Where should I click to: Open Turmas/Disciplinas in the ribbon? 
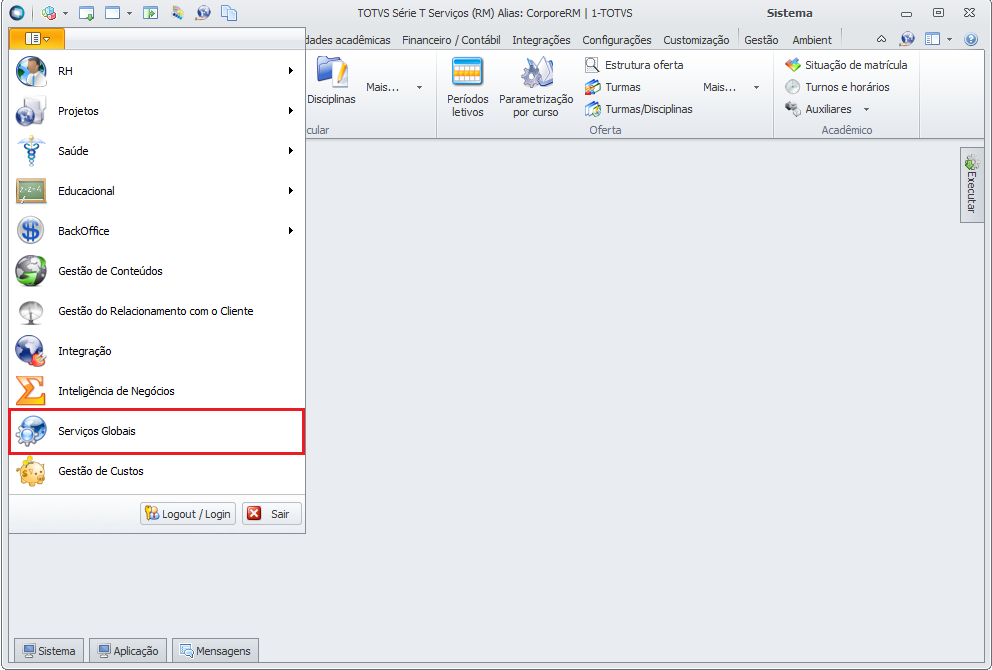click(639, 109)
